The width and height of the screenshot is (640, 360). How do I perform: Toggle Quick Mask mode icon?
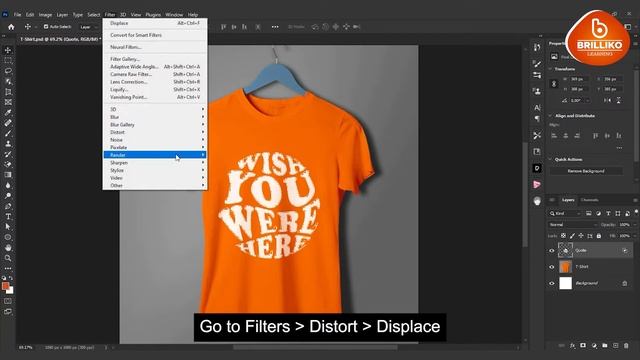click(8, 301)
